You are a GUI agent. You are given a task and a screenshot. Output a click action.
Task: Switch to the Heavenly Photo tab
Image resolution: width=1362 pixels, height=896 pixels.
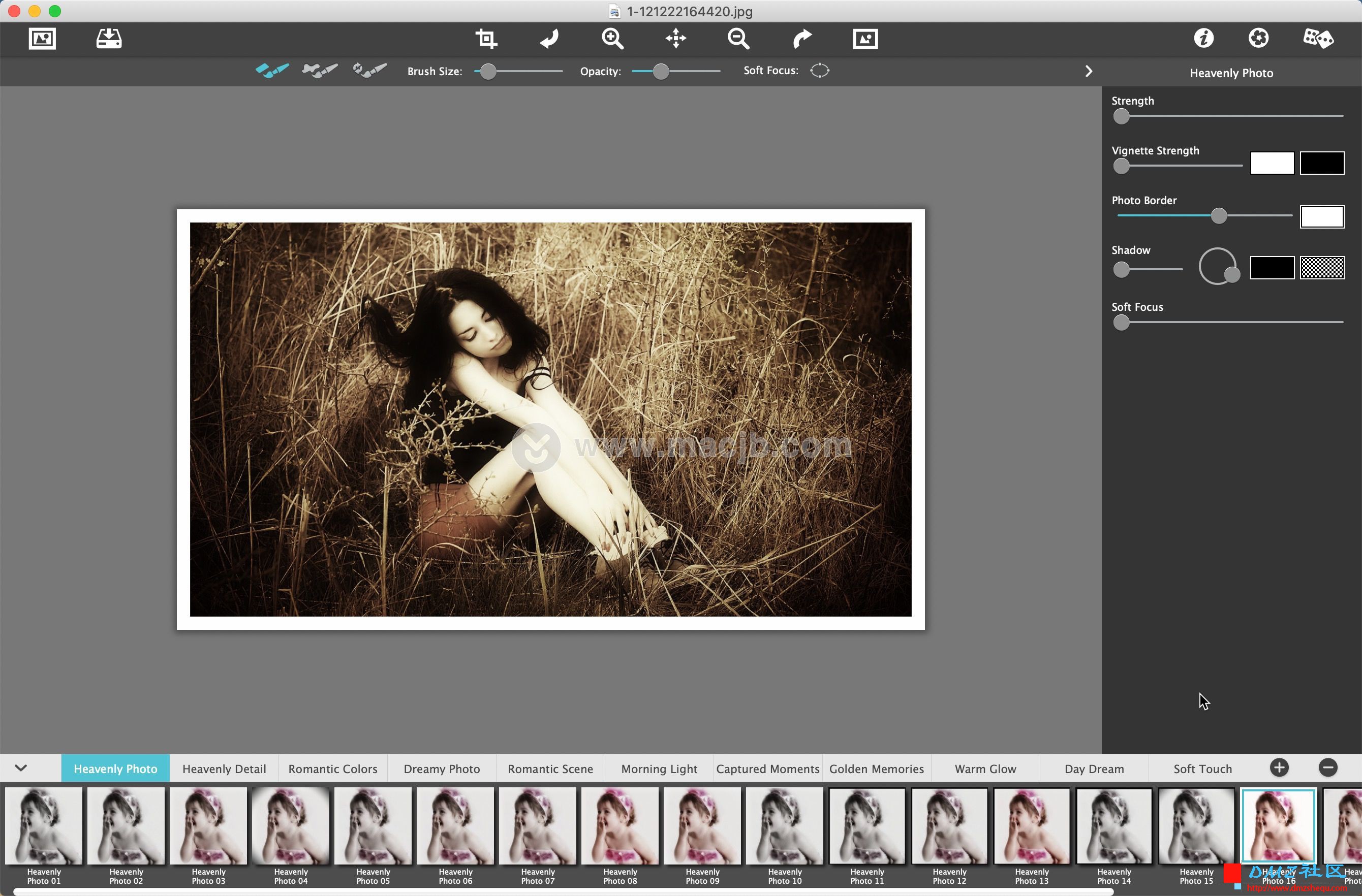(115, 768)
